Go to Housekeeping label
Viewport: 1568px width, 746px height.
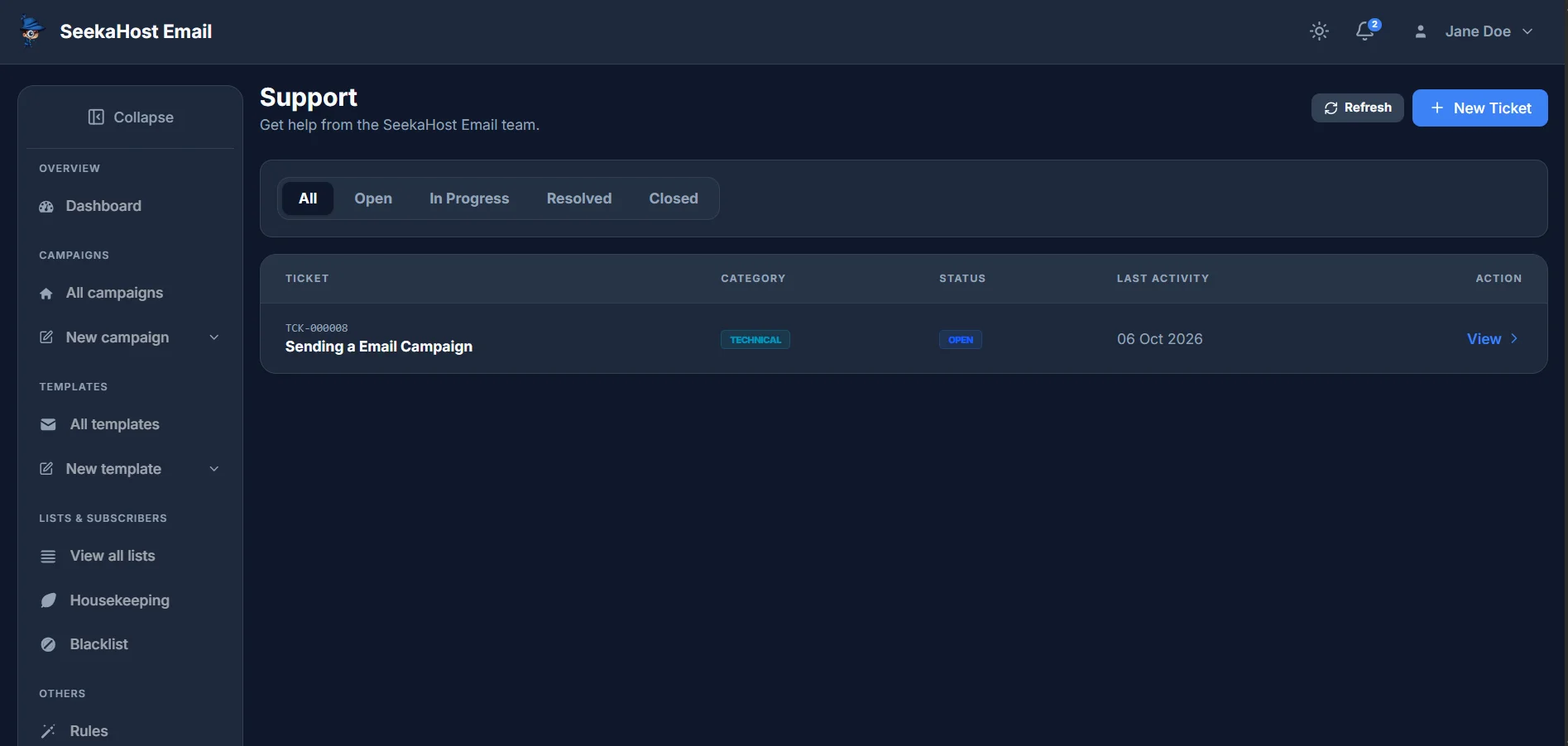point(119,600)
